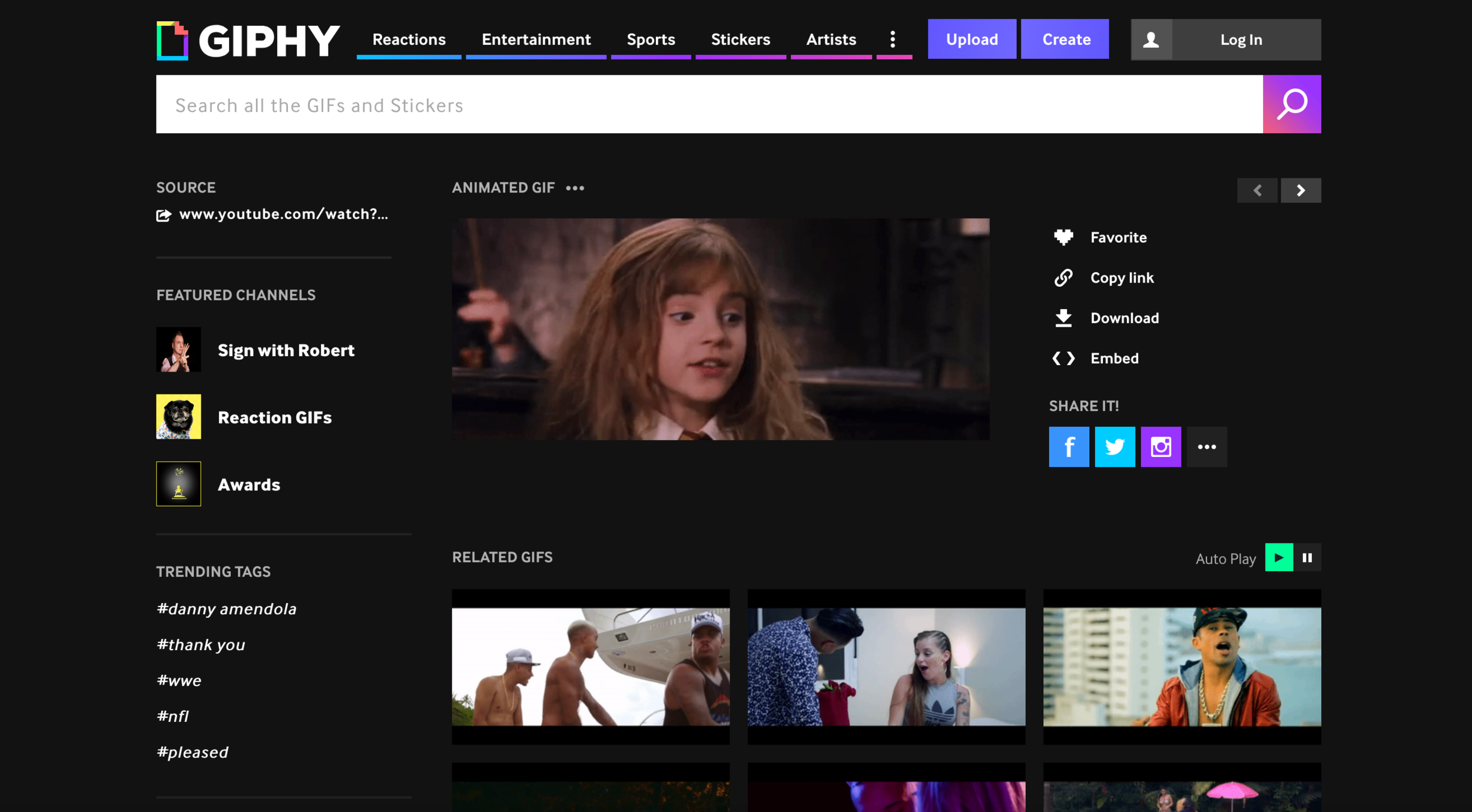Image resolution: width=1472 pixels, height=812 pixels.
Task: Pause related GIFs auto play
Action: [x=1307, y=558]
